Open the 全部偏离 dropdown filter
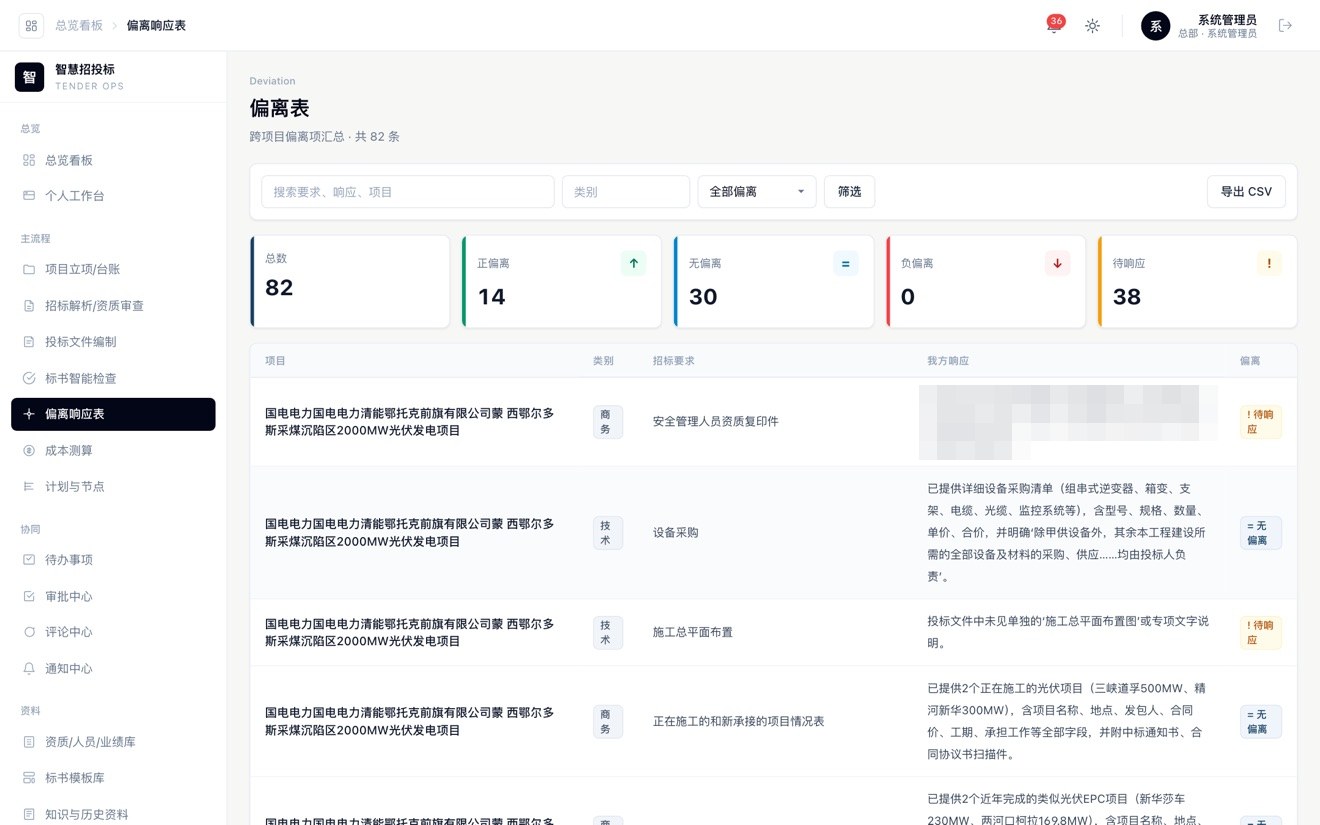Image resolution: width=1320 pixels, height=825 pixels. point(757,192)
